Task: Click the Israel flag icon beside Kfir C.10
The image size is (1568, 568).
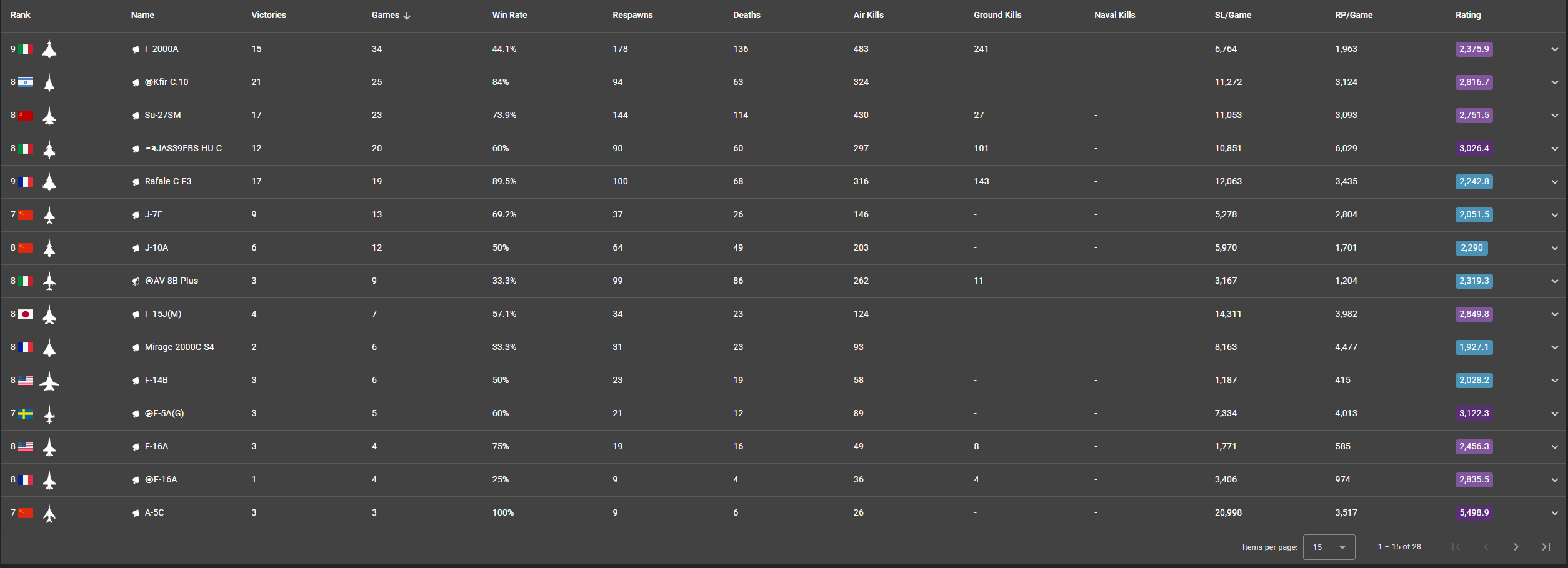Action: (x=26, y=82)
